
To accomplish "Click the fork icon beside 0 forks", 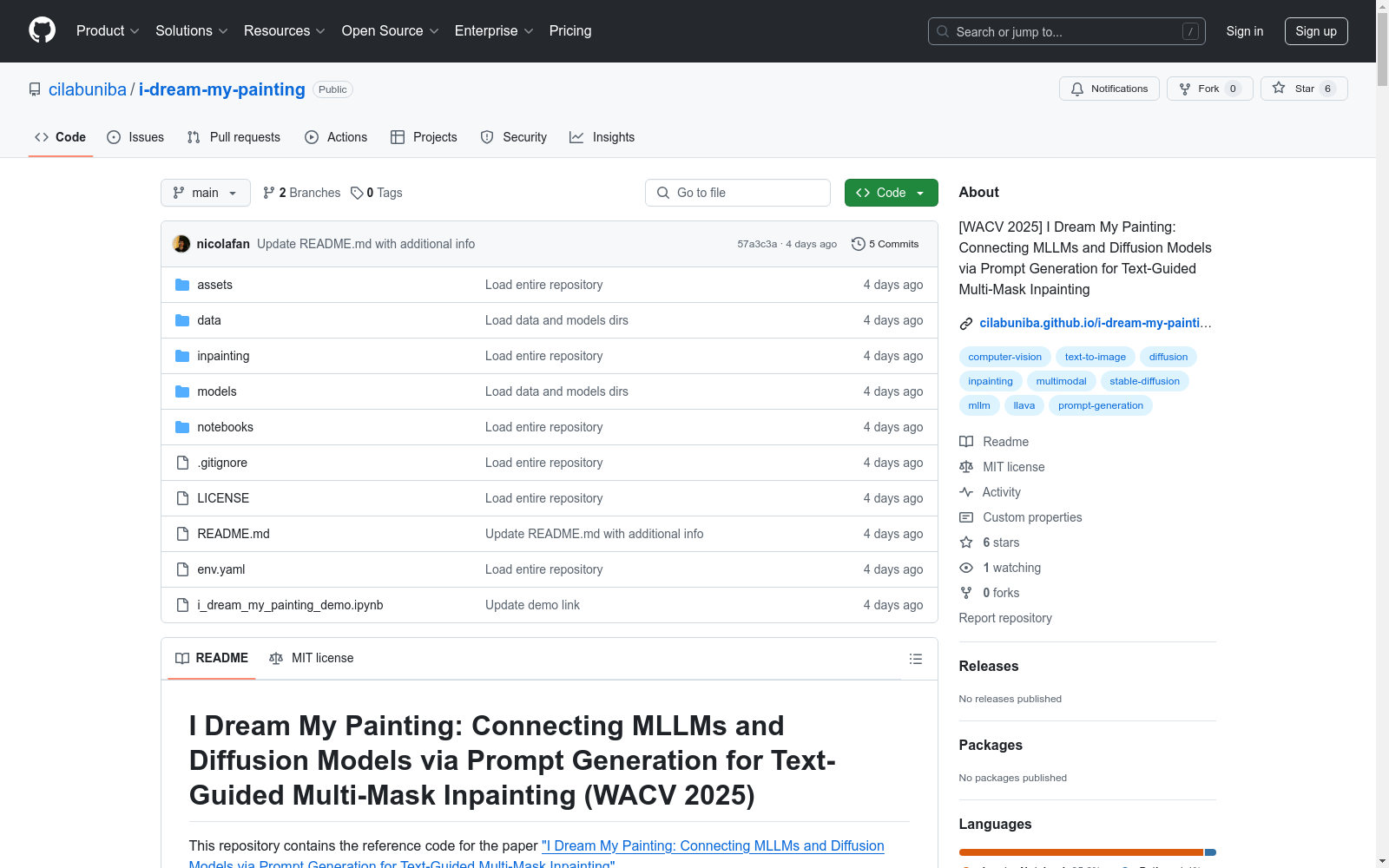I will [x=966, y=593].
